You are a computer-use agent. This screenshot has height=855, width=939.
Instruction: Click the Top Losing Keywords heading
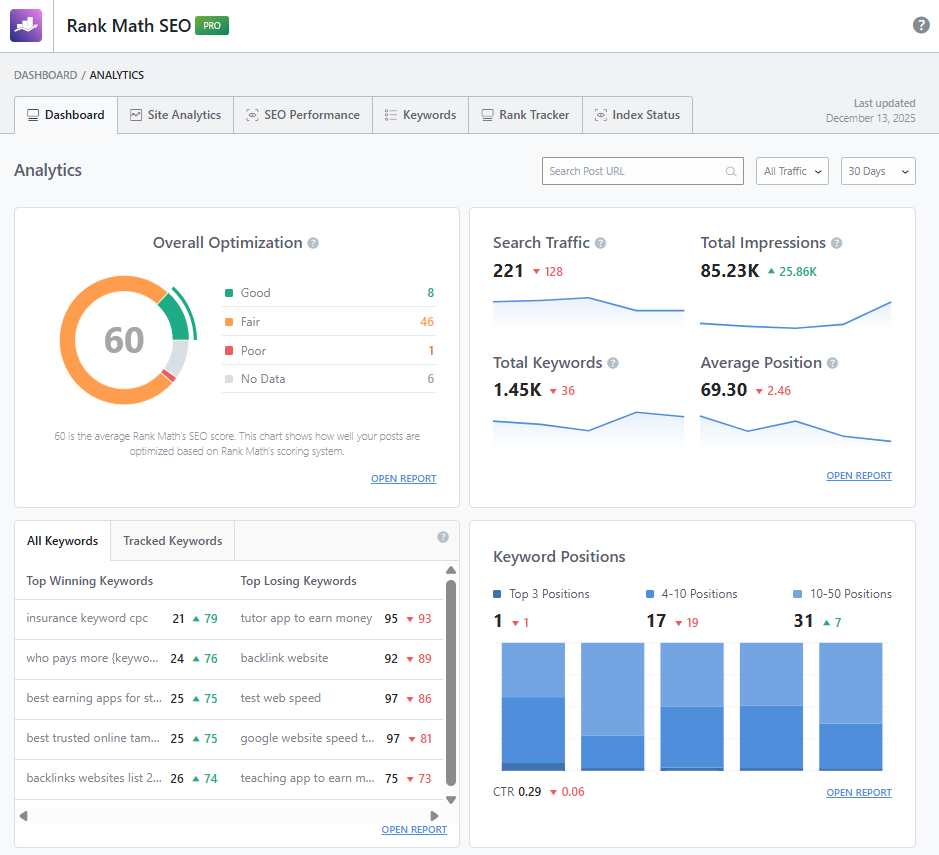(298, 581)
